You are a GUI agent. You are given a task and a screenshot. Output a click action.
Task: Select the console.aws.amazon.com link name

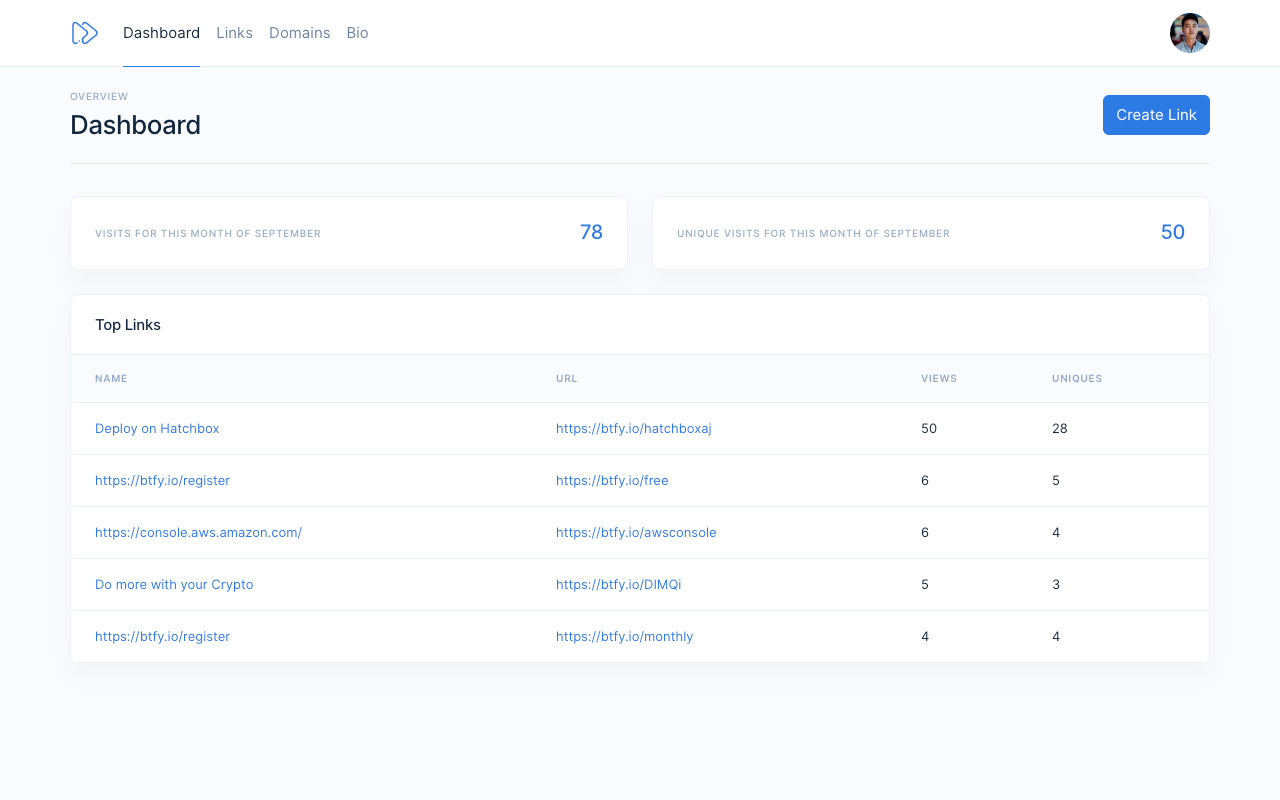coord(198,532)
